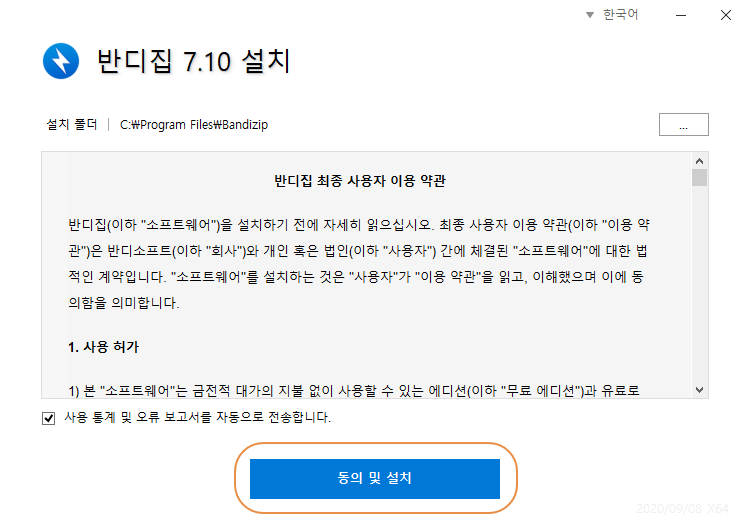750x530 pixels.
Task: Uncheck the usage statistics auto-send checkbox
Action: pyautogui.click(x=48, y=418)
